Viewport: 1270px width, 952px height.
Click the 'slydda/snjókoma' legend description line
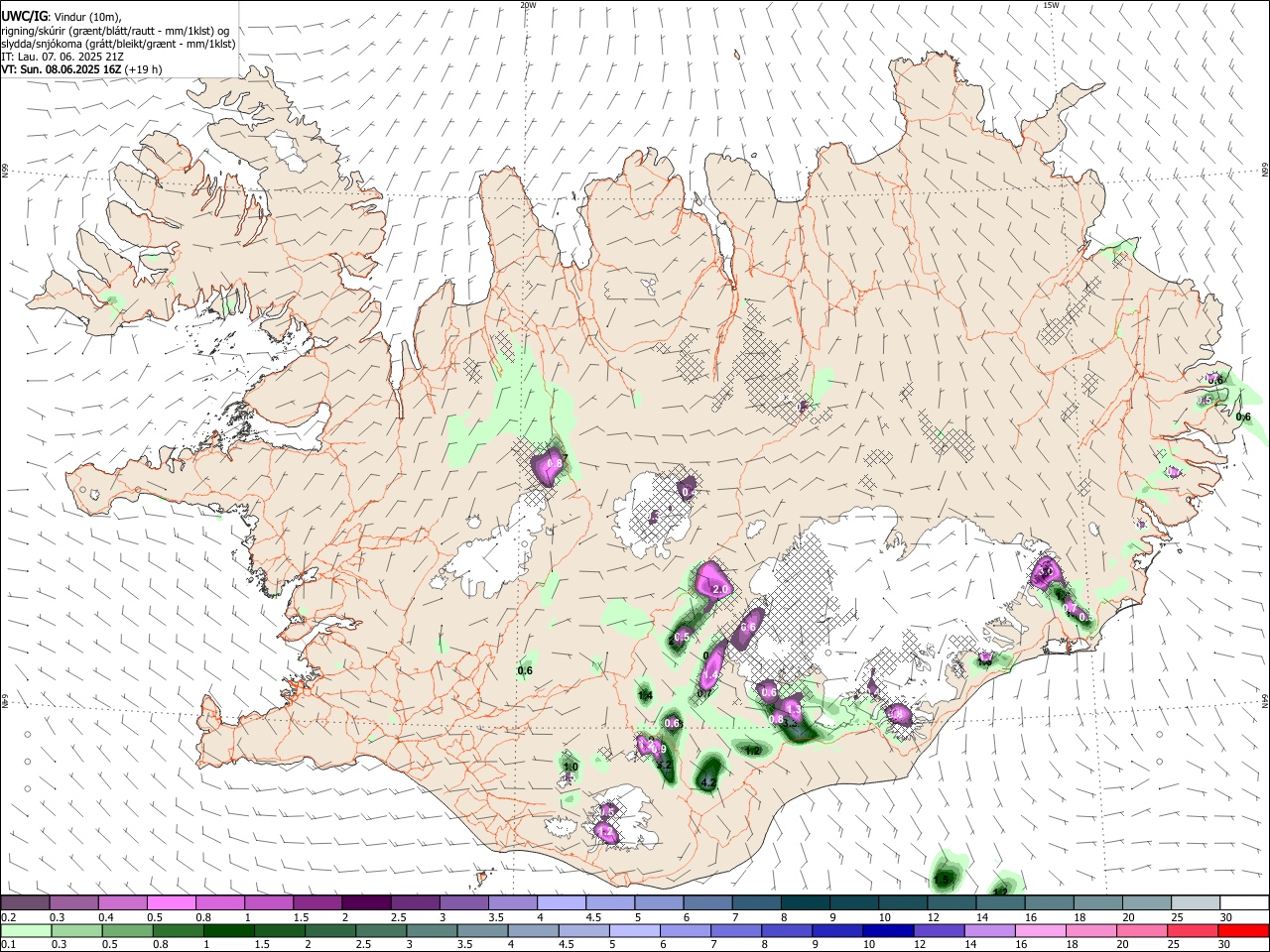pyautogui.click(x=118, y=44)
